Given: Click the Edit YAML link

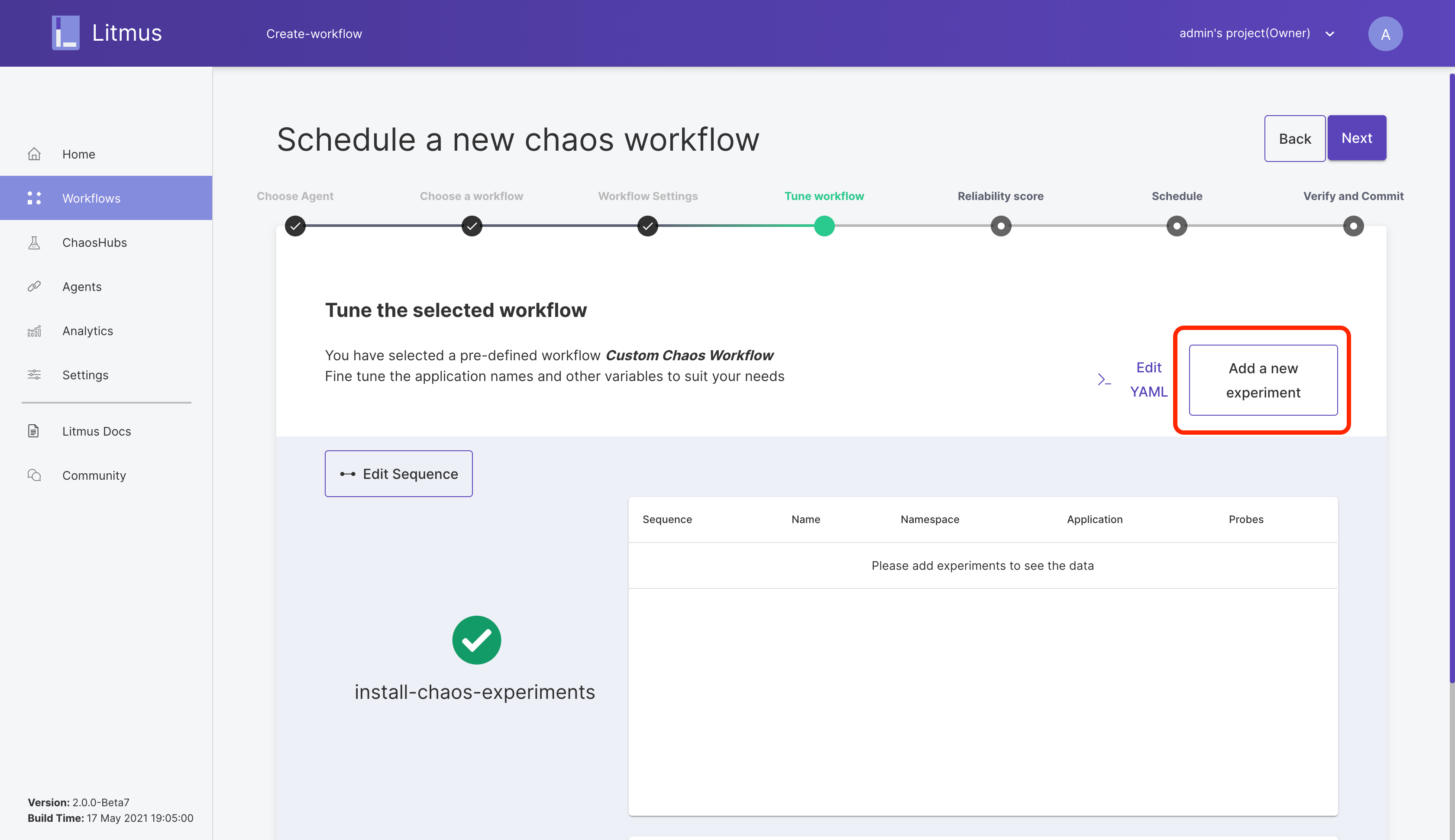Looking at the screenshot, I should pos(1147,380).
